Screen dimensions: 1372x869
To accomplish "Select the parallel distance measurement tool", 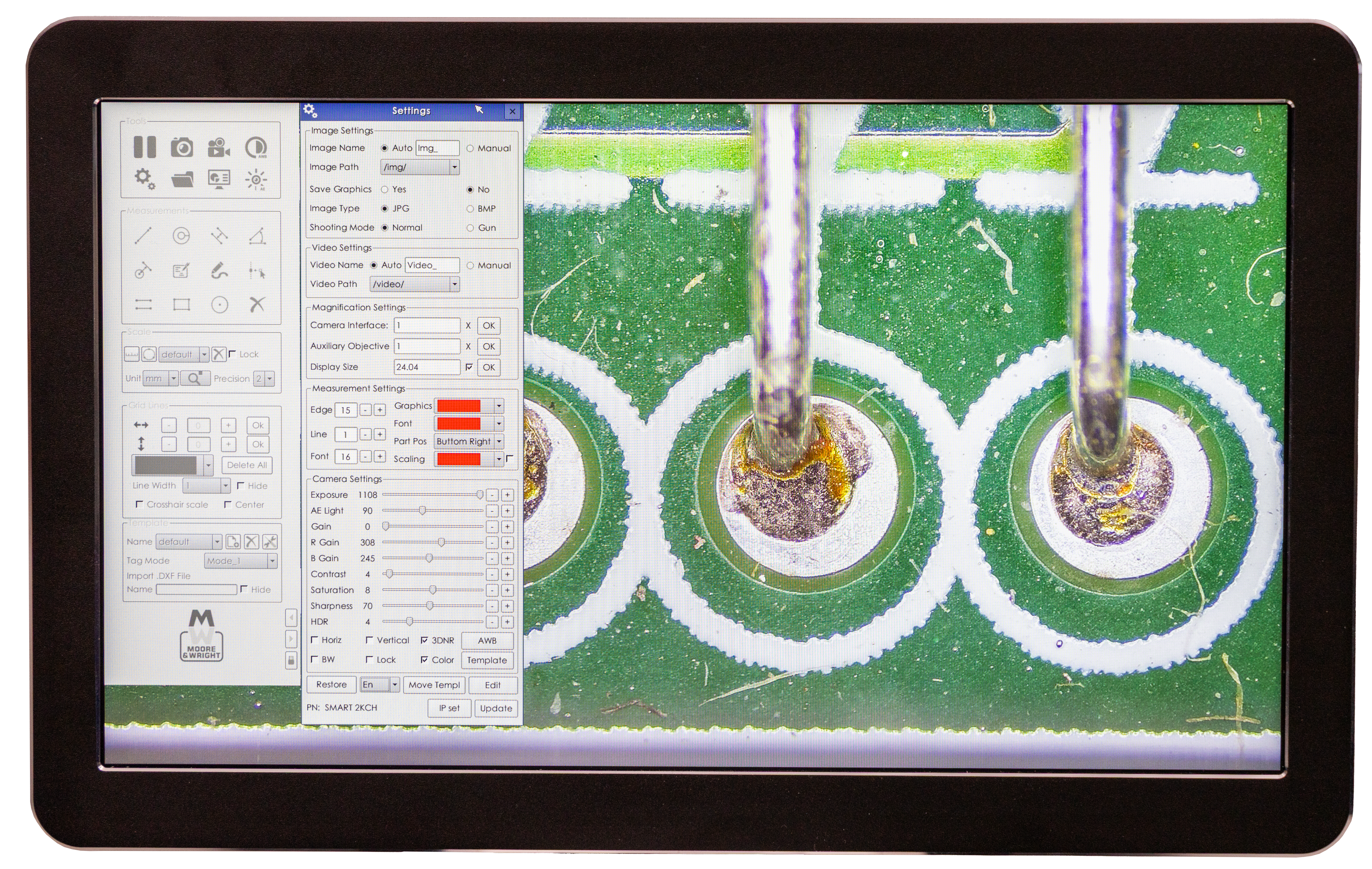I will coord(219,235).
